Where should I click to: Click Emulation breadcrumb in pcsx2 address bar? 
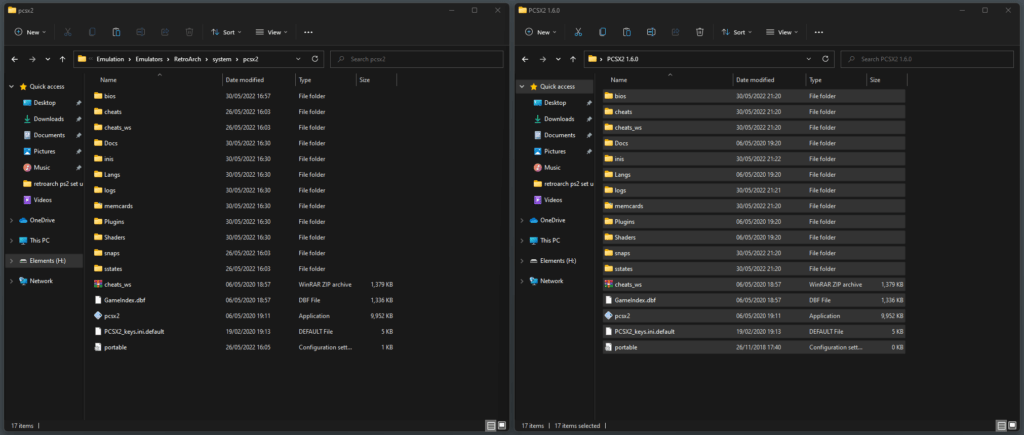[110, 59]
